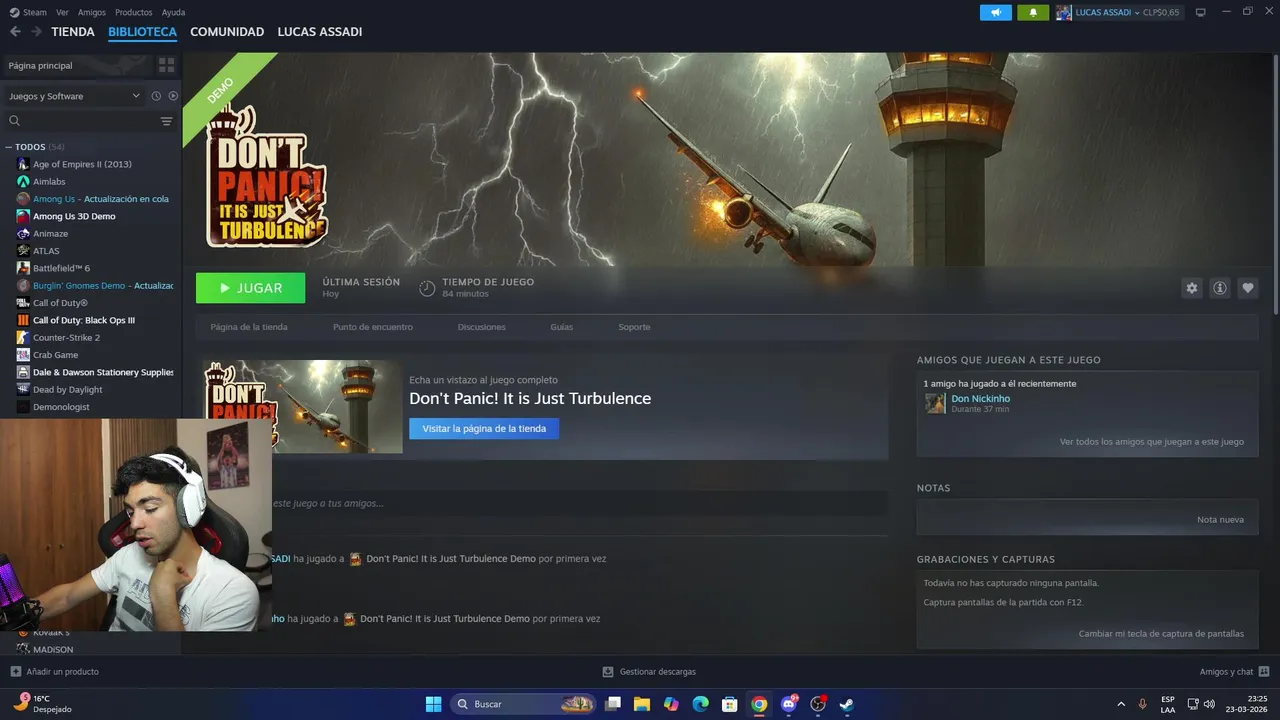Open File Explorer from the taskbar
Viewport: 1280px width, 720px height.
[x=642, y=704]
